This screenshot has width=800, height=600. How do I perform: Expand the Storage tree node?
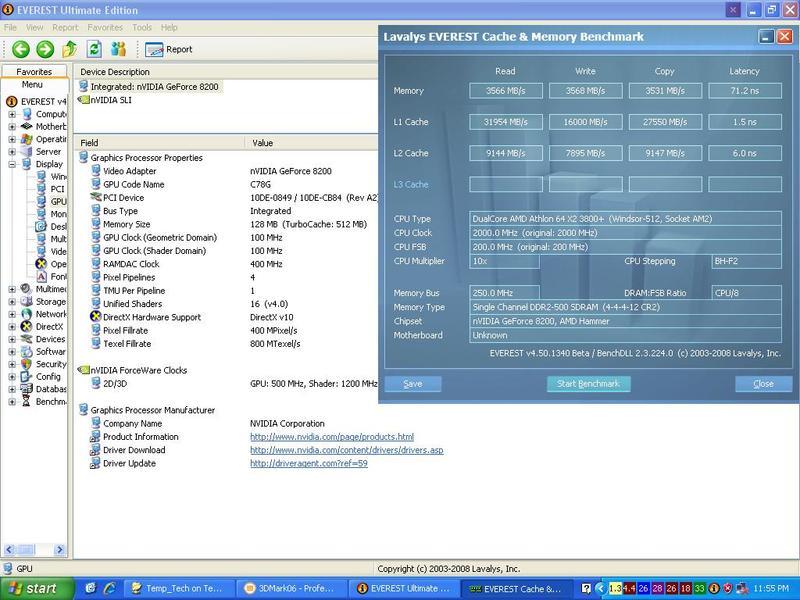(x=12, y=302)
